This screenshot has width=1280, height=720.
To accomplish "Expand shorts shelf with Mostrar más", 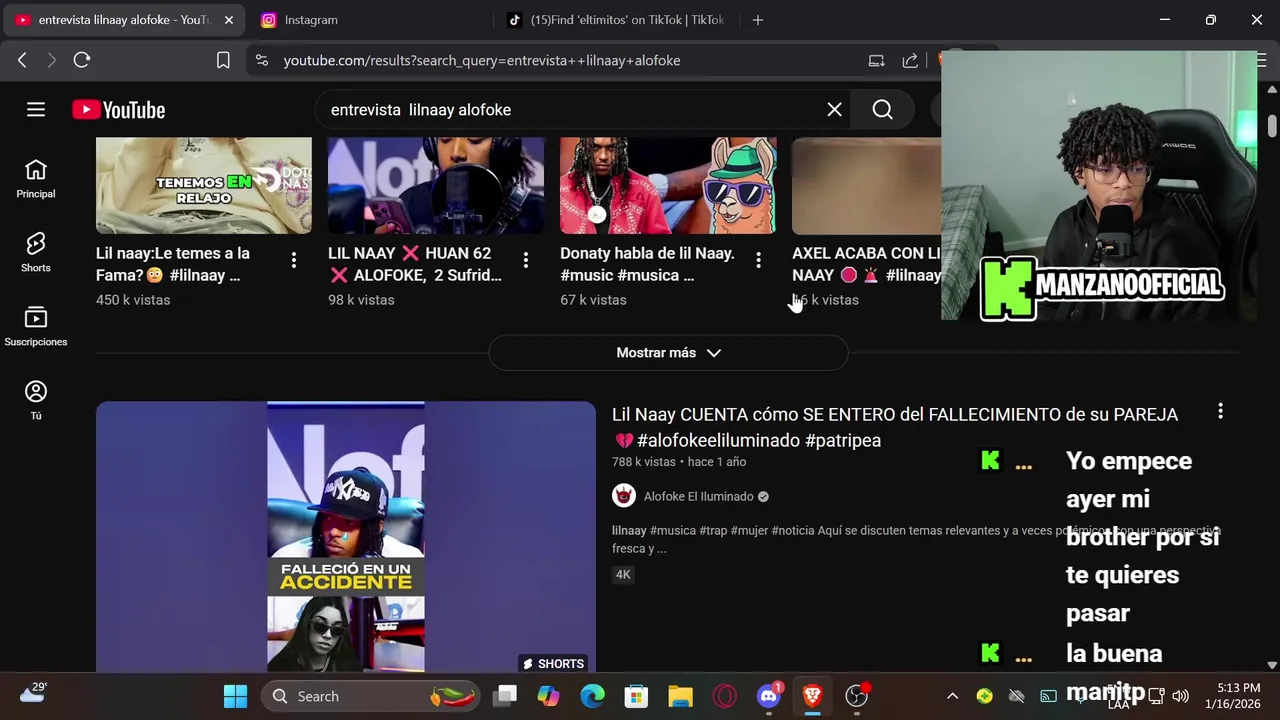I will tap(668, 353).
